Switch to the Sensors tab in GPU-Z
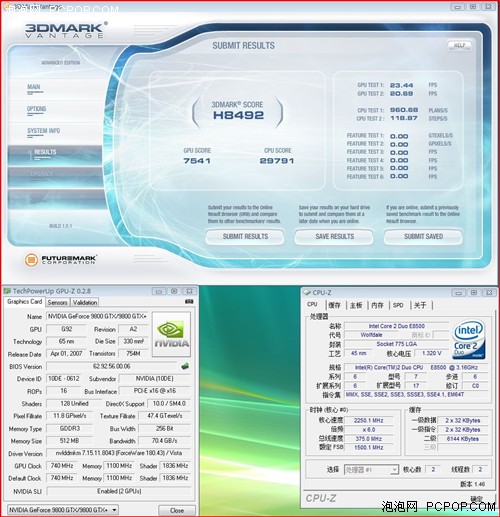 (x=57, y=302)
